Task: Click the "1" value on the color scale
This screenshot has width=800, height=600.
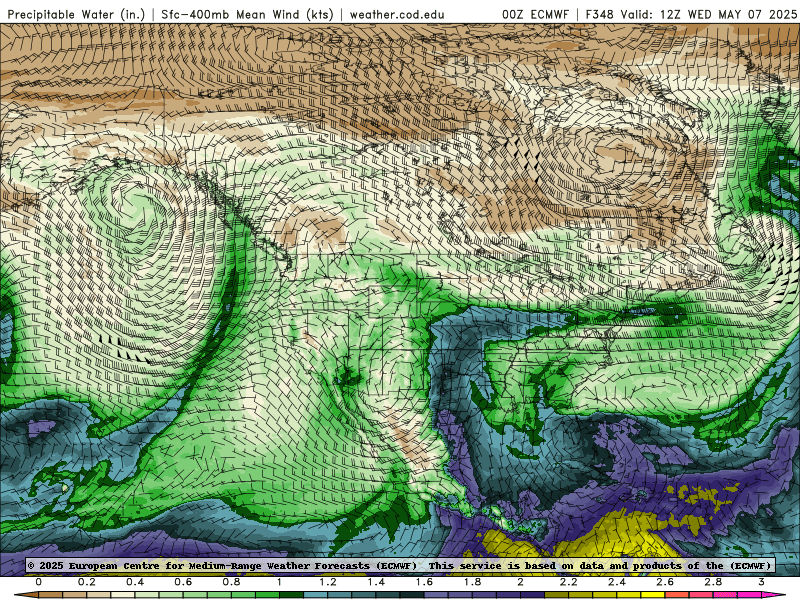Action: 279,582
